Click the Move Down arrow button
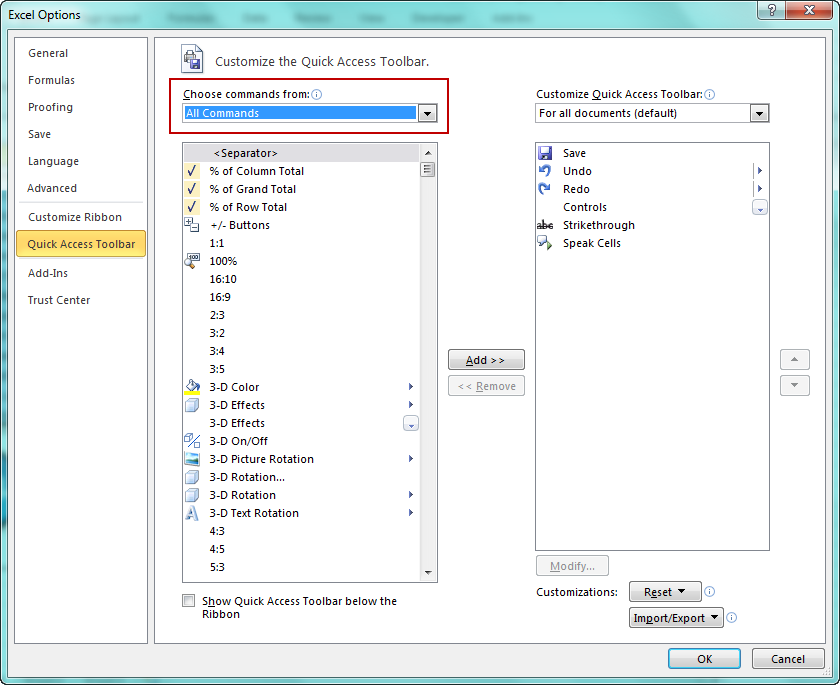The height and width of the screenshot is (685, 840). click(x=794, y=385)
